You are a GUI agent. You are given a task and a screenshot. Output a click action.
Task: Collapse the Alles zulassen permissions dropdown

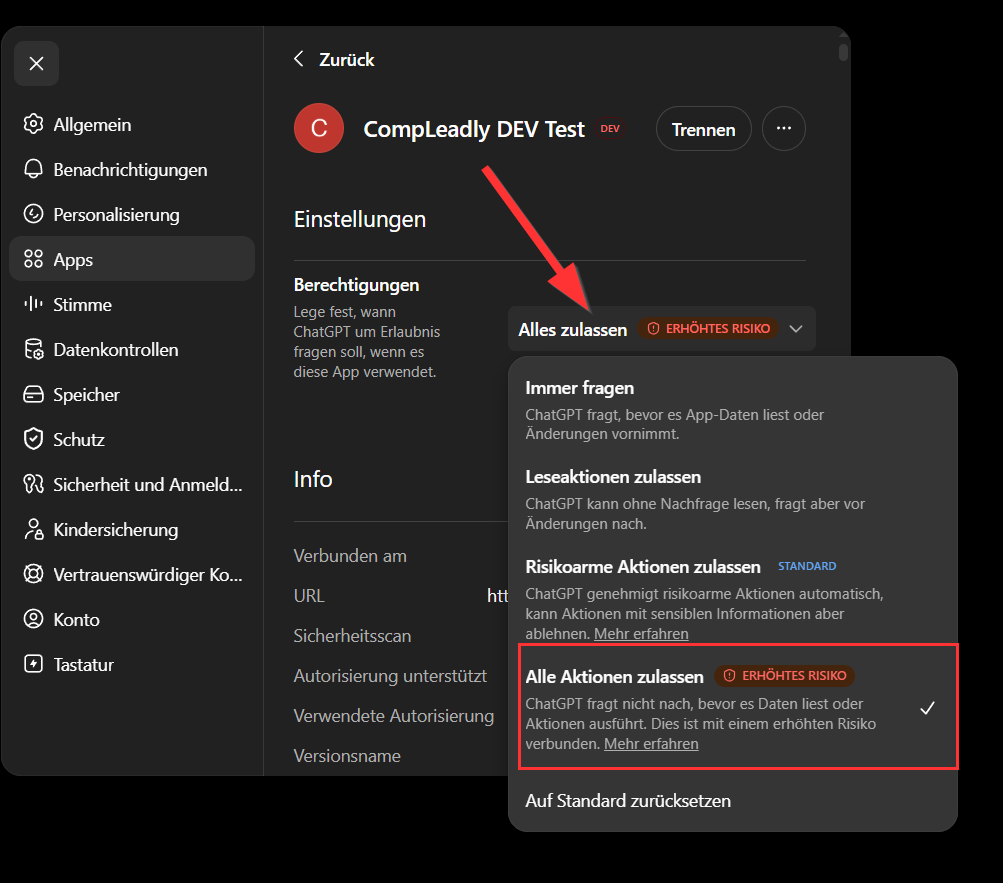pyautogui.click(x=661, y=329)
